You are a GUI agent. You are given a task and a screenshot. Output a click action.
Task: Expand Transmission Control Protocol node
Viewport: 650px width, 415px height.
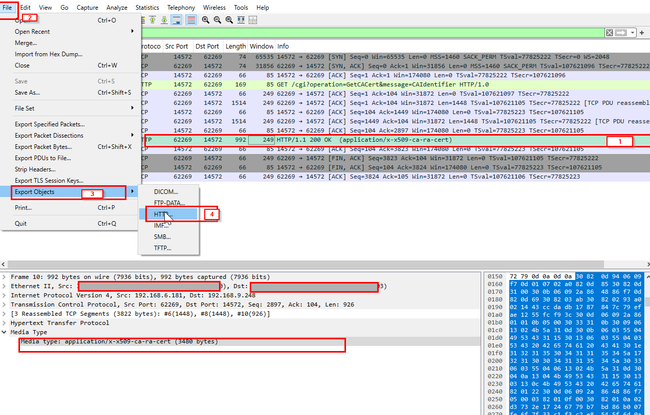click(4, 304)
